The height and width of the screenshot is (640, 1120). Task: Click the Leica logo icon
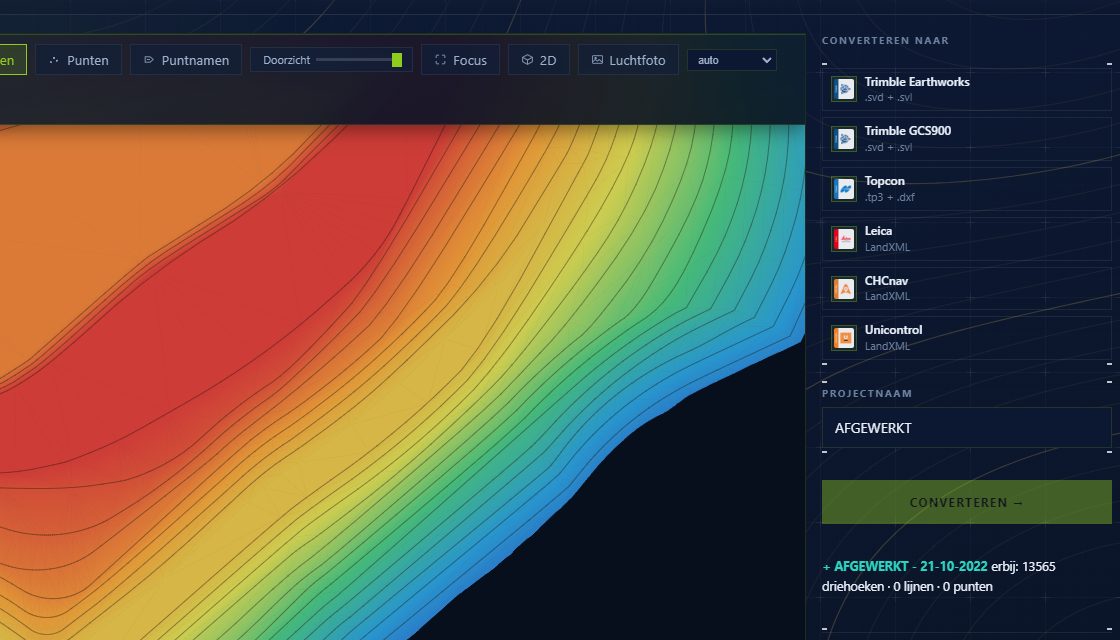[x=844, y=239]
